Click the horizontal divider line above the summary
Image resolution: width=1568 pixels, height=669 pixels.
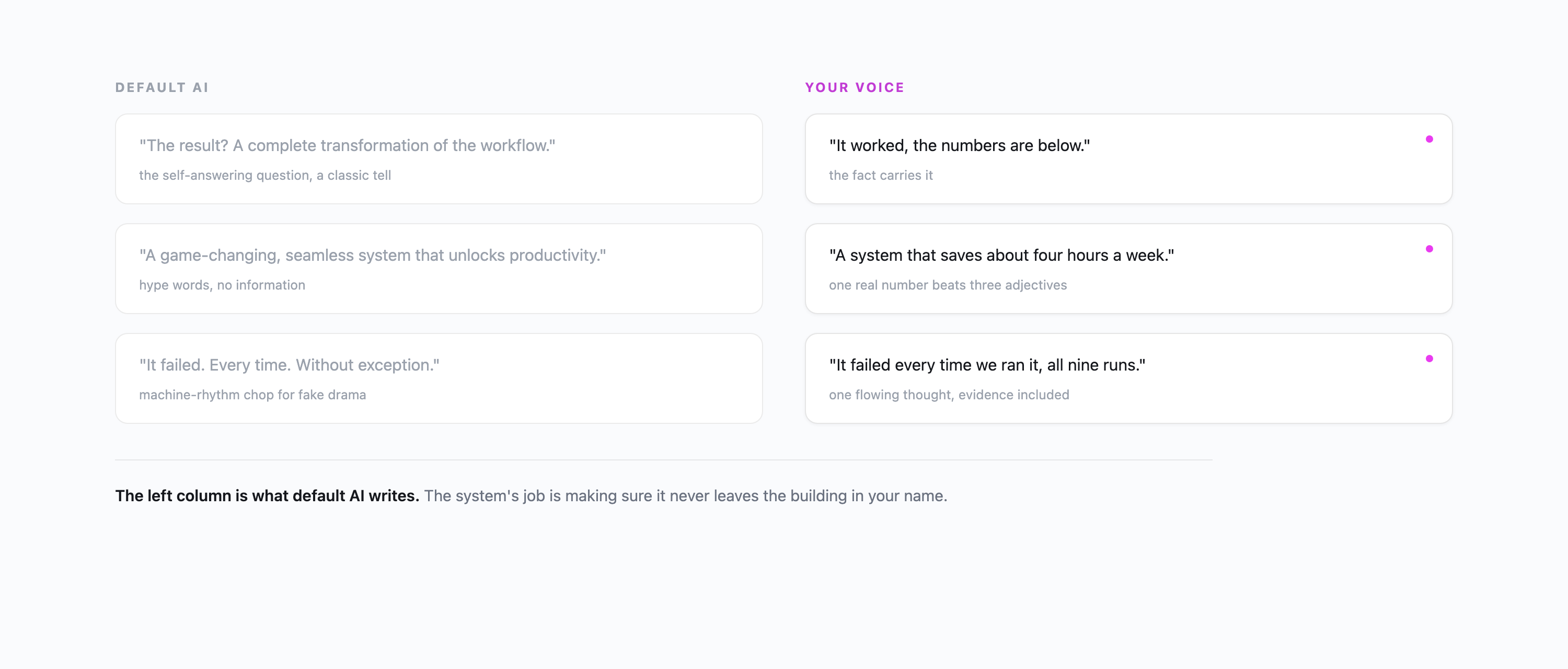(663, 459)
